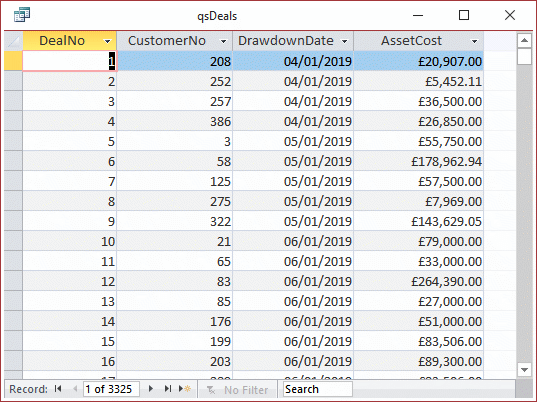Click AssetCost cell £36,500.00

click(419, 101)
